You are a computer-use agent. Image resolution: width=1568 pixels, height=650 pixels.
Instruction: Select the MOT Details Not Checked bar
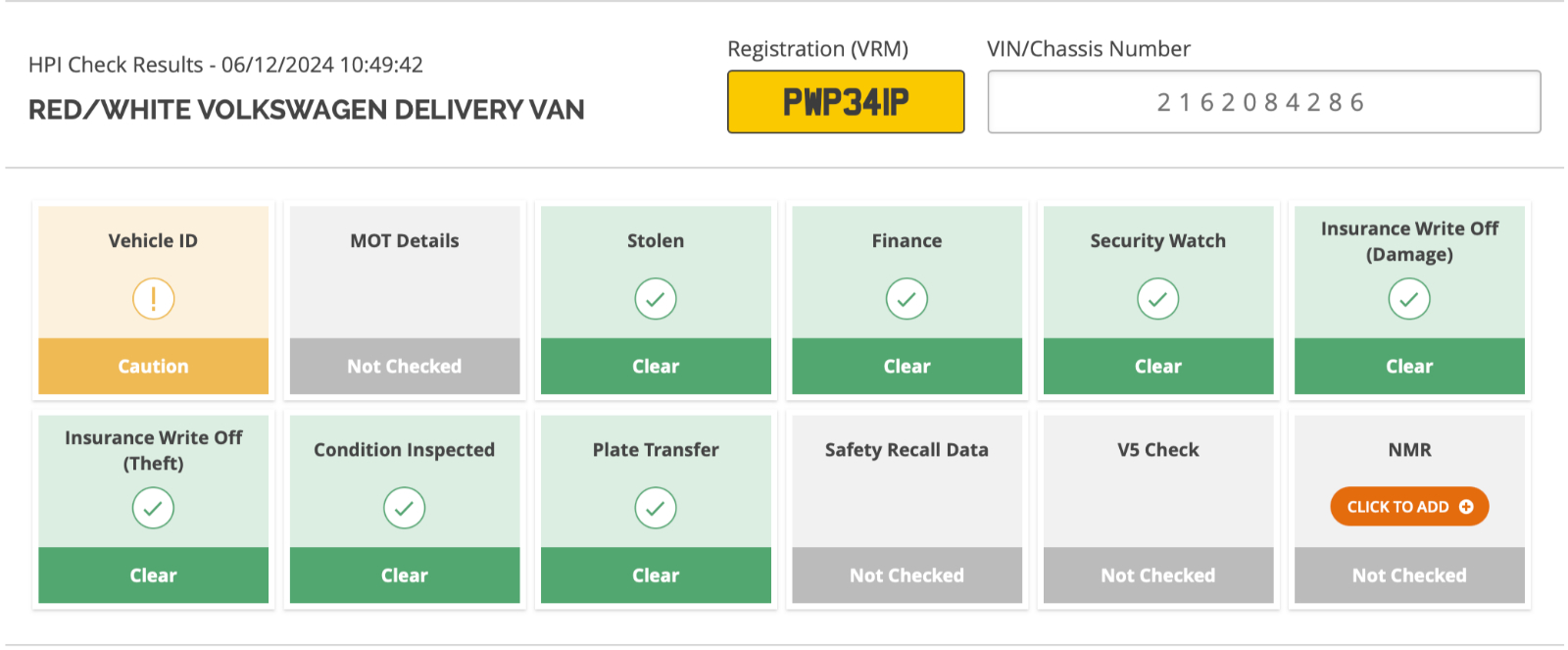coord(405,367)
